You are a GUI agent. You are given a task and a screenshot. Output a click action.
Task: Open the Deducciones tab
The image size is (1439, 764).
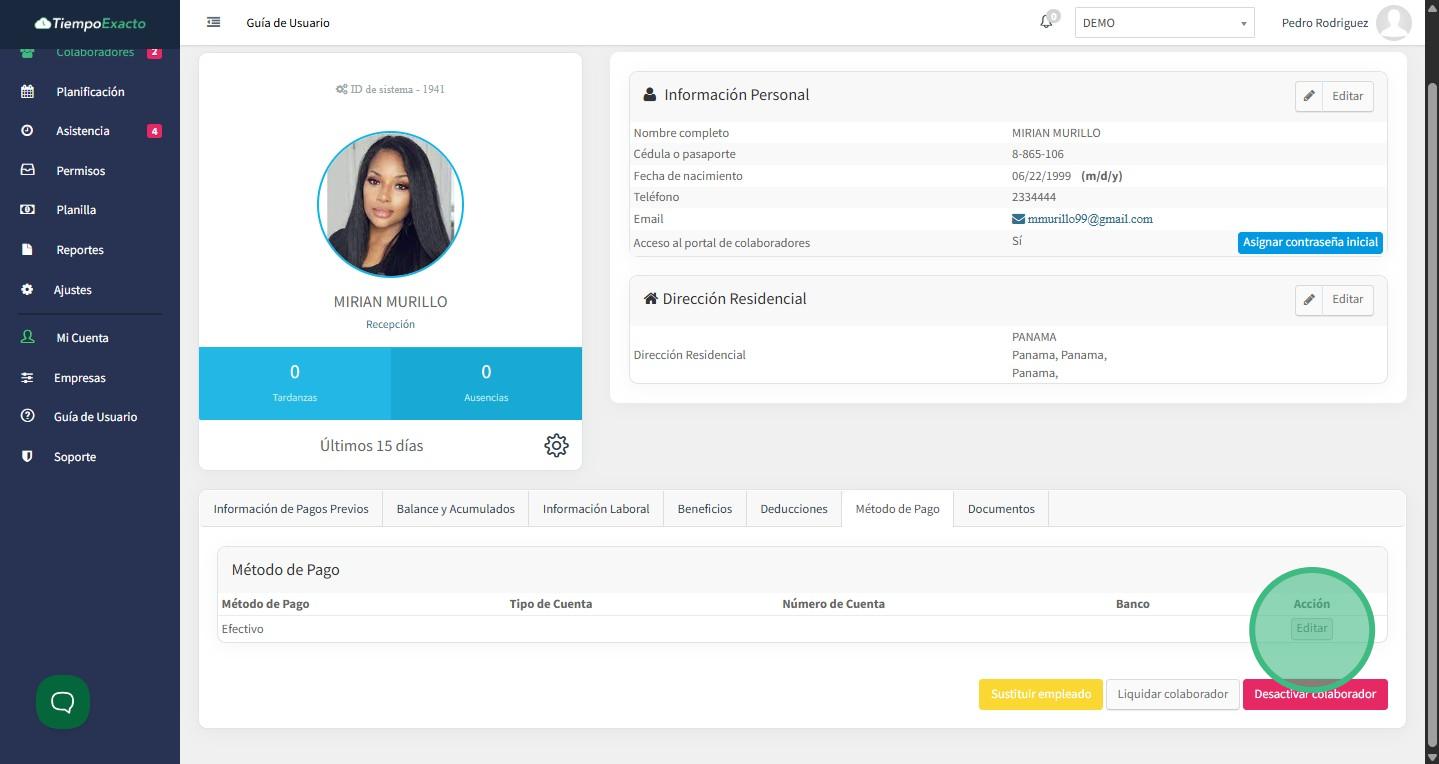coord(793,509)
